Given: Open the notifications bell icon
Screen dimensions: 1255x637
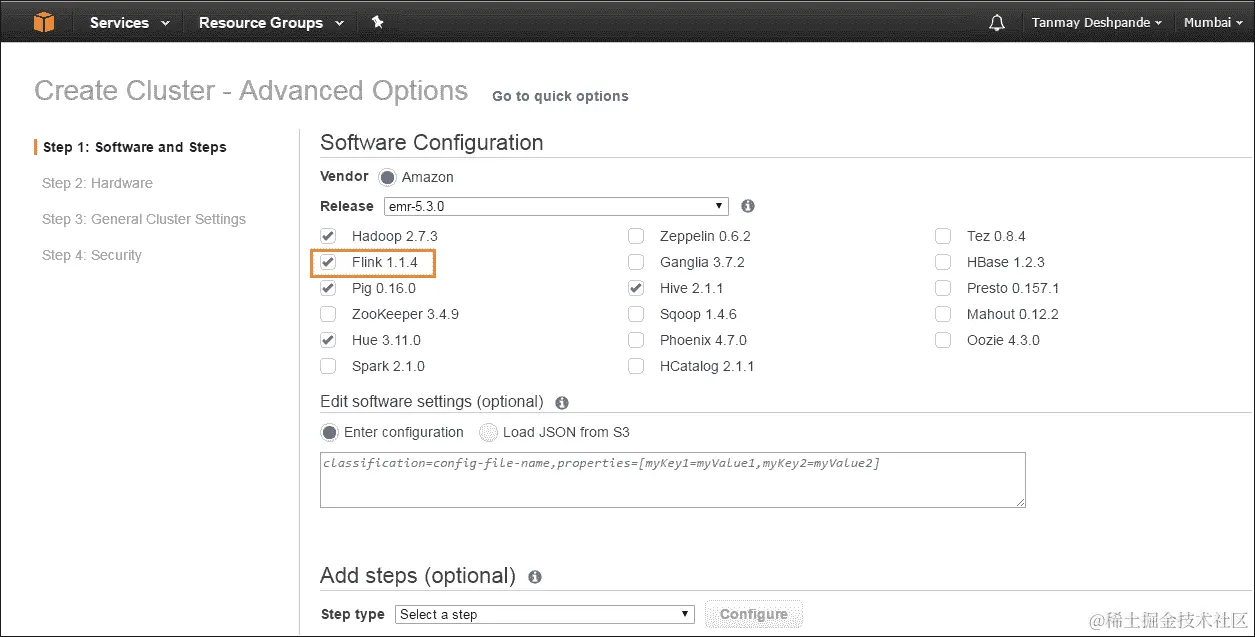Looking at the screenshot, I should (996, 21).
